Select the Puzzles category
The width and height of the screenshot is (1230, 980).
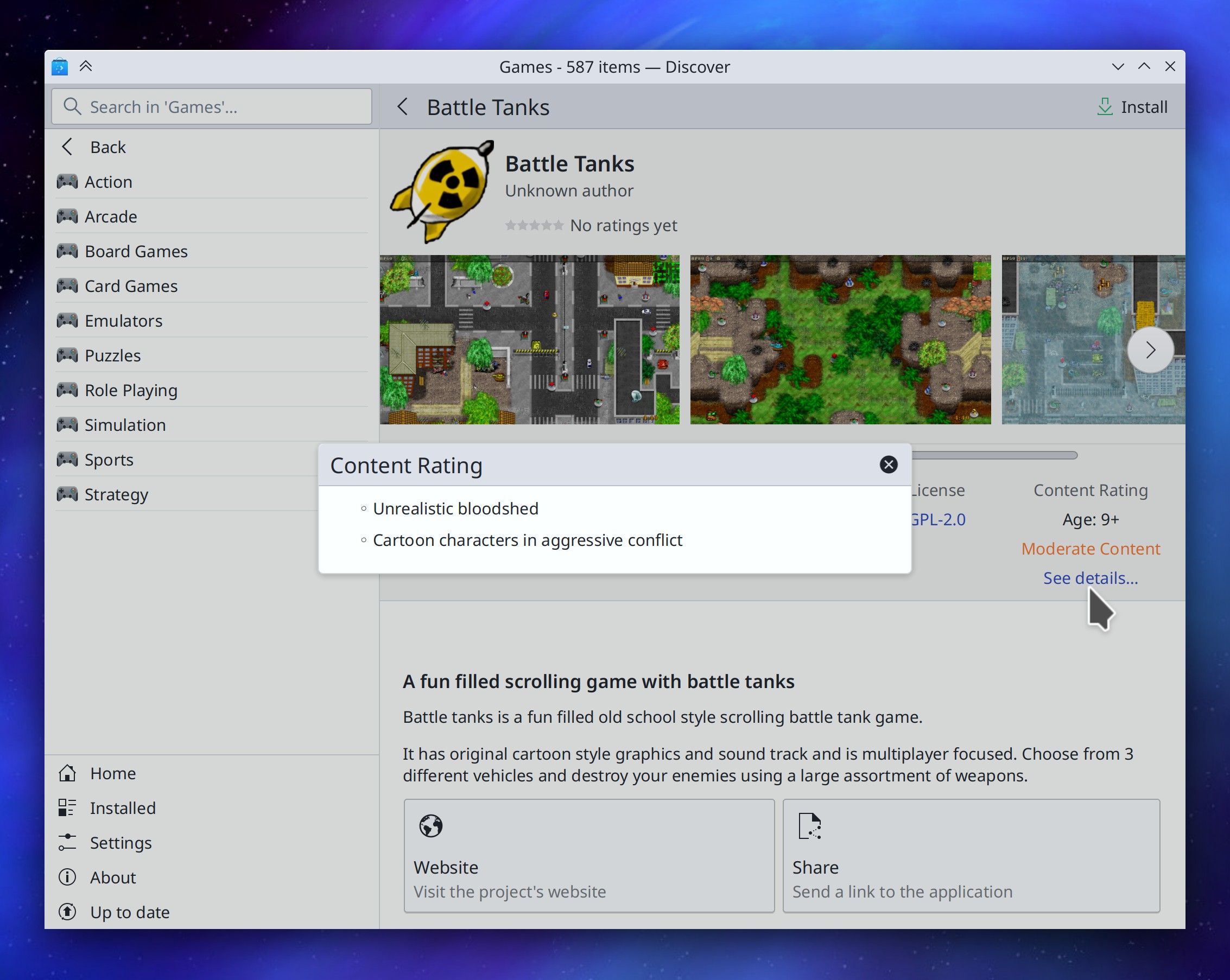tap(112, 355)
